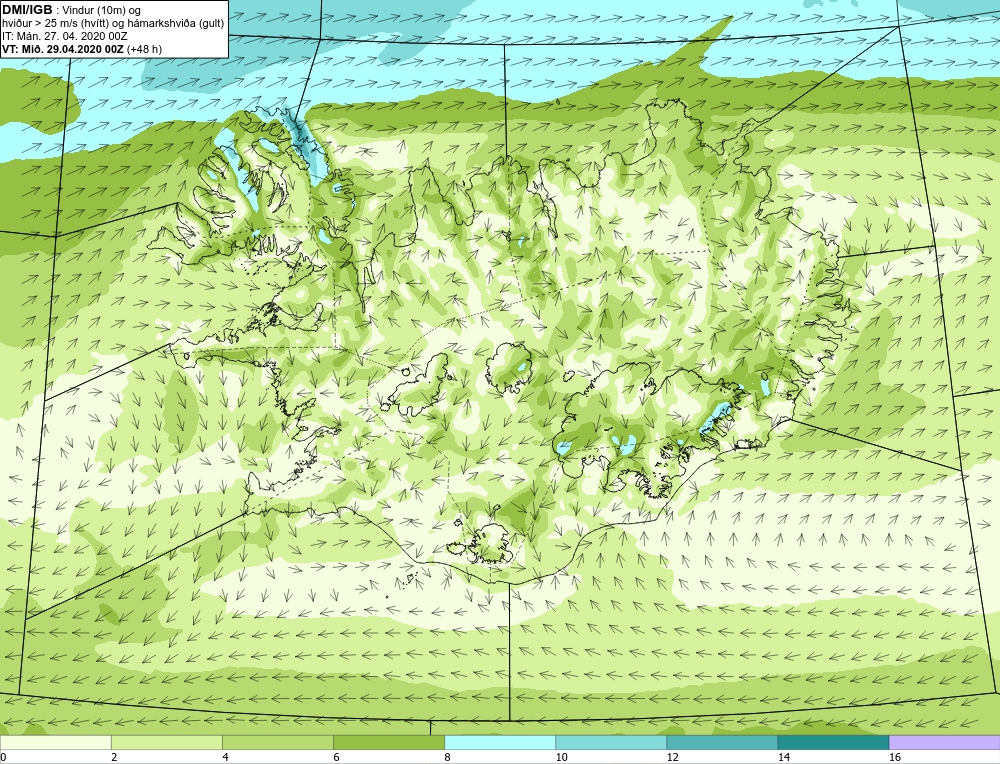
Task: Click the legend label '16'
Action: click(895, 757)
